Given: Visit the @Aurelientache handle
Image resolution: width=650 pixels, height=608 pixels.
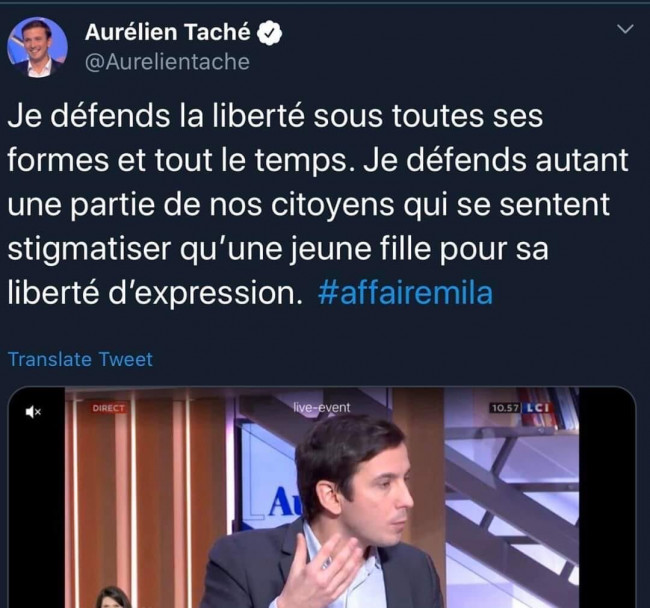Looking at the screenshot, I should coord(167,62).
